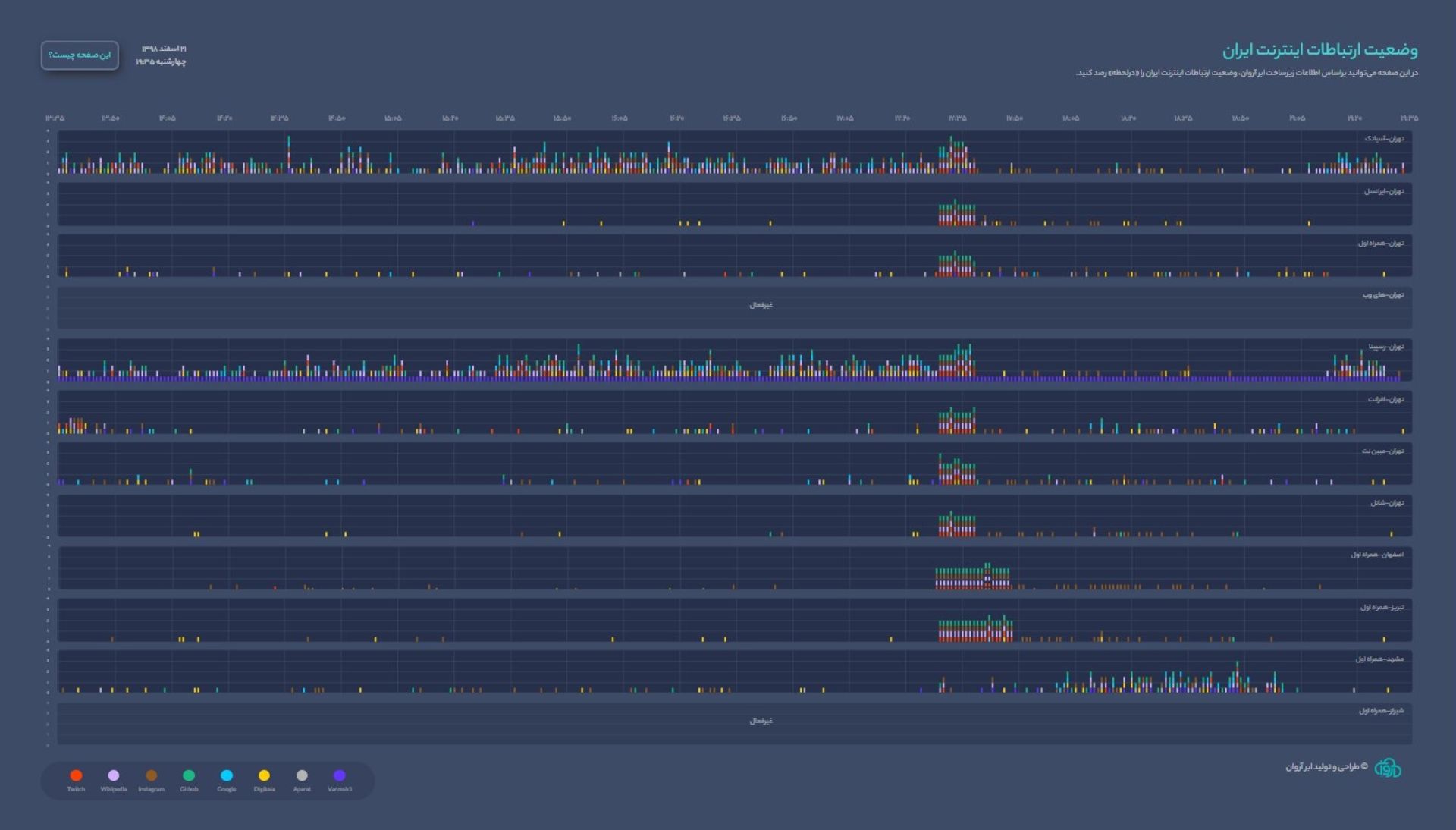This screenshot has height=830, width=1456.
Task: Click the Instagram brown legend marker
Action: coord(151,775)
